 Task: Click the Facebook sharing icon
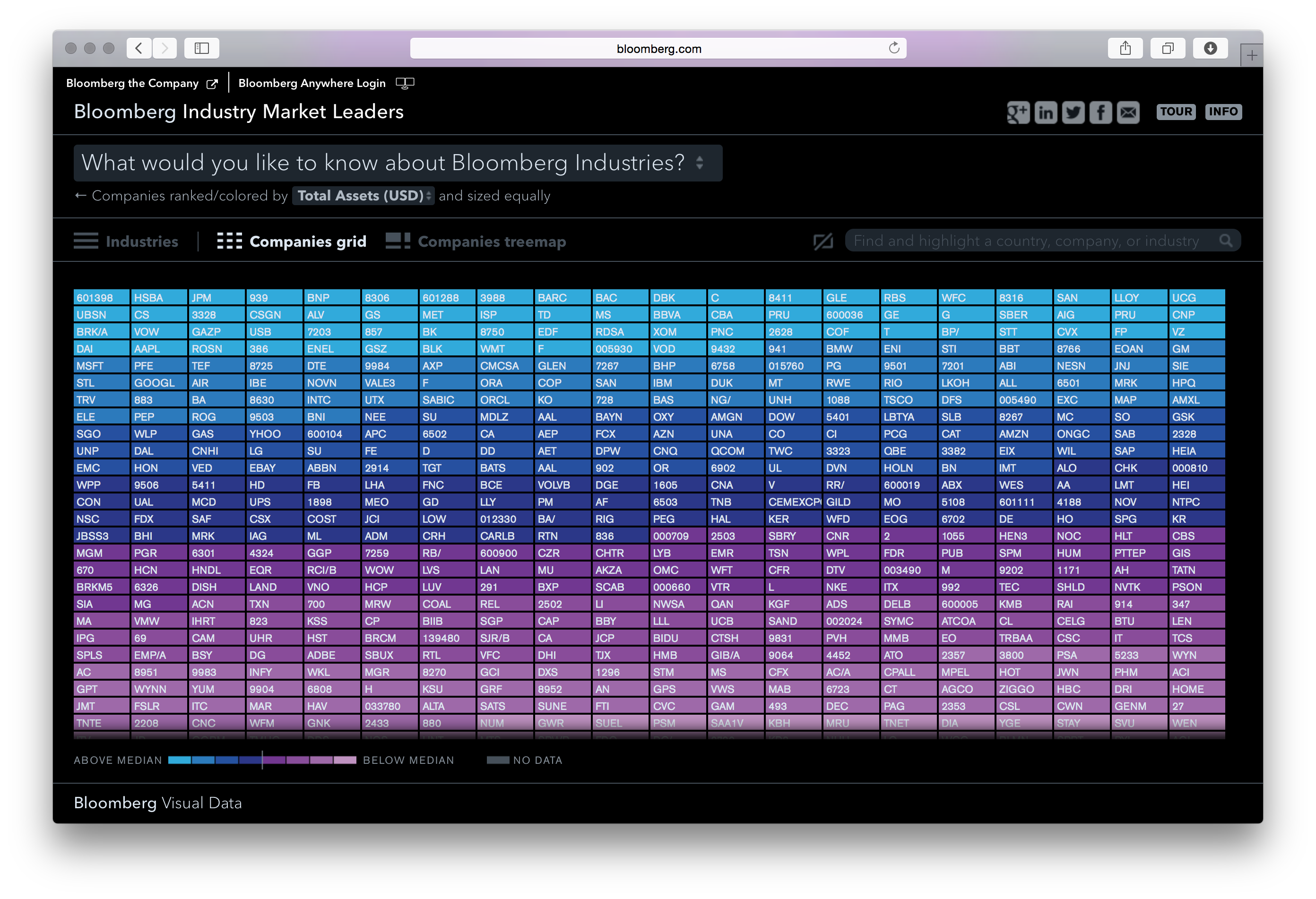click(1101, 112)
